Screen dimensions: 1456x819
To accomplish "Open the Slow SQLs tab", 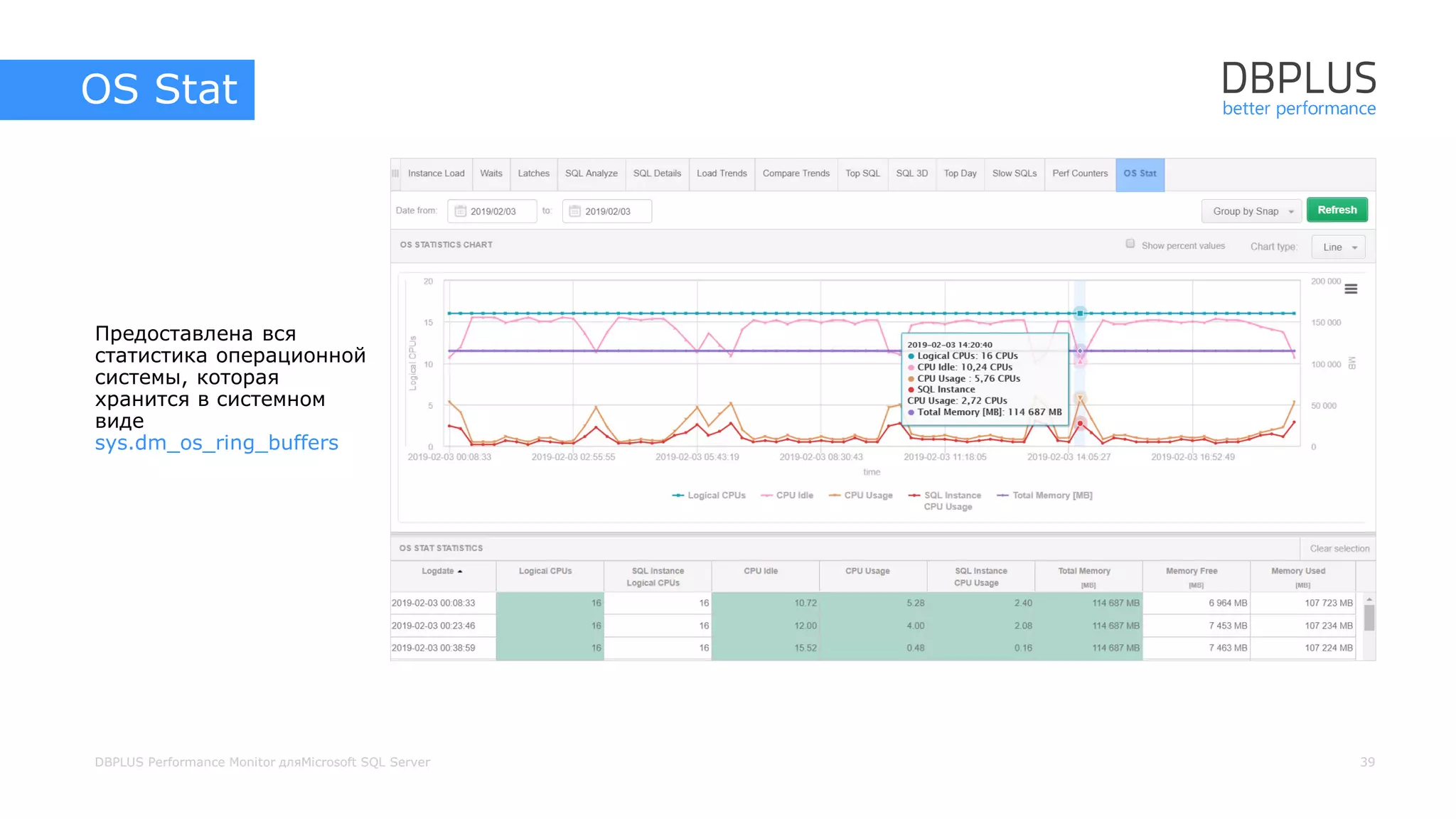I will [x=1015, y=174].
